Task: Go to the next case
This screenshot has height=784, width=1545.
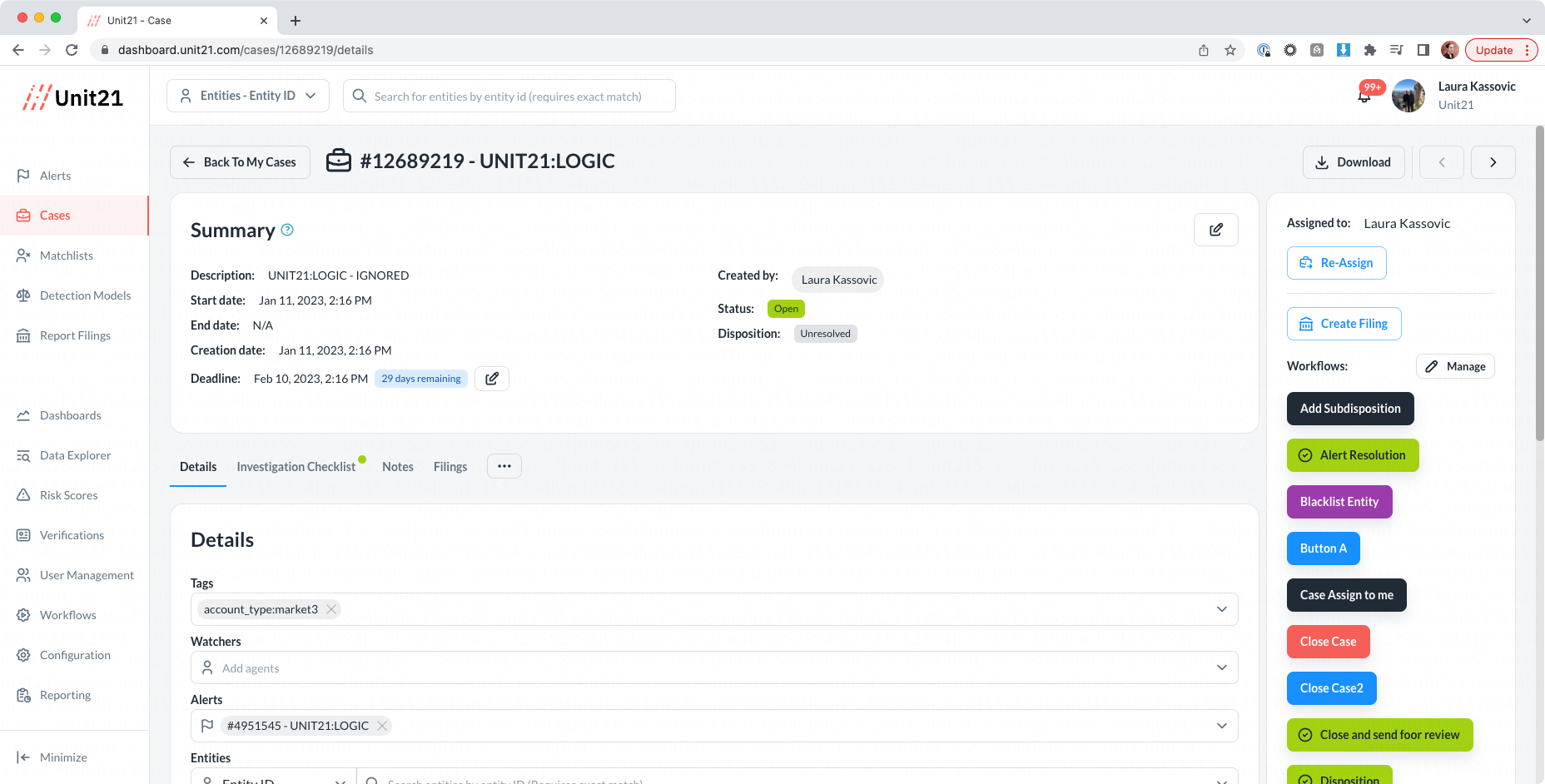Action: 1493,162
